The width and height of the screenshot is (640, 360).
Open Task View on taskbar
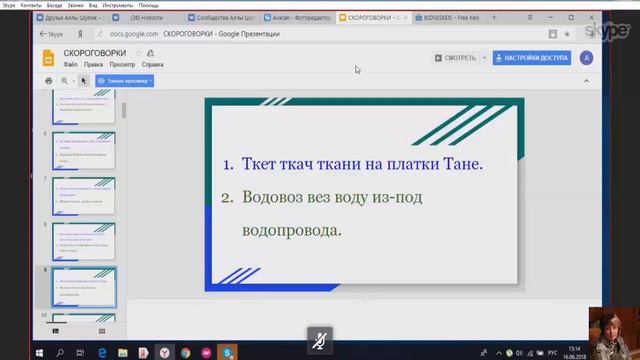[x=80, y=353]
